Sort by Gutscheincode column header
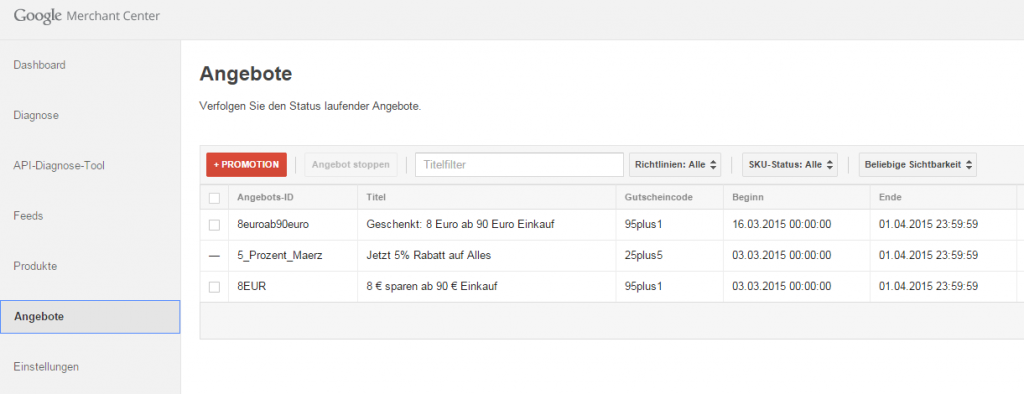Image resolution: width=1024 pixels, height=394 pixels. point(658,197)
